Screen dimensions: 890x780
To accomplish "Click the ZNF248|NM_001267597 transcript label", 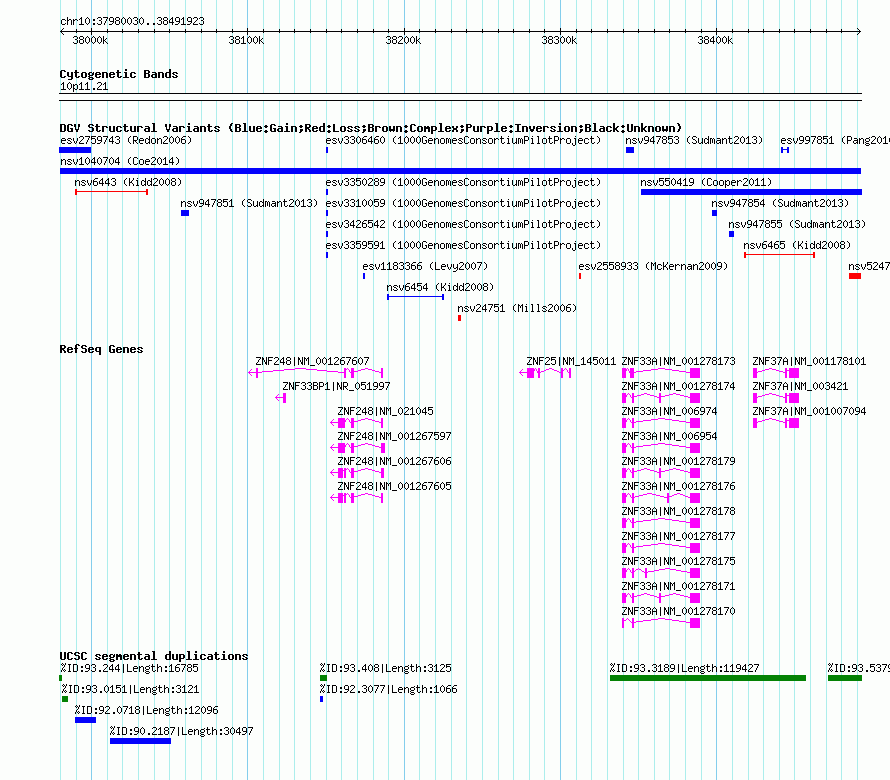I will [x=394, y=436].
